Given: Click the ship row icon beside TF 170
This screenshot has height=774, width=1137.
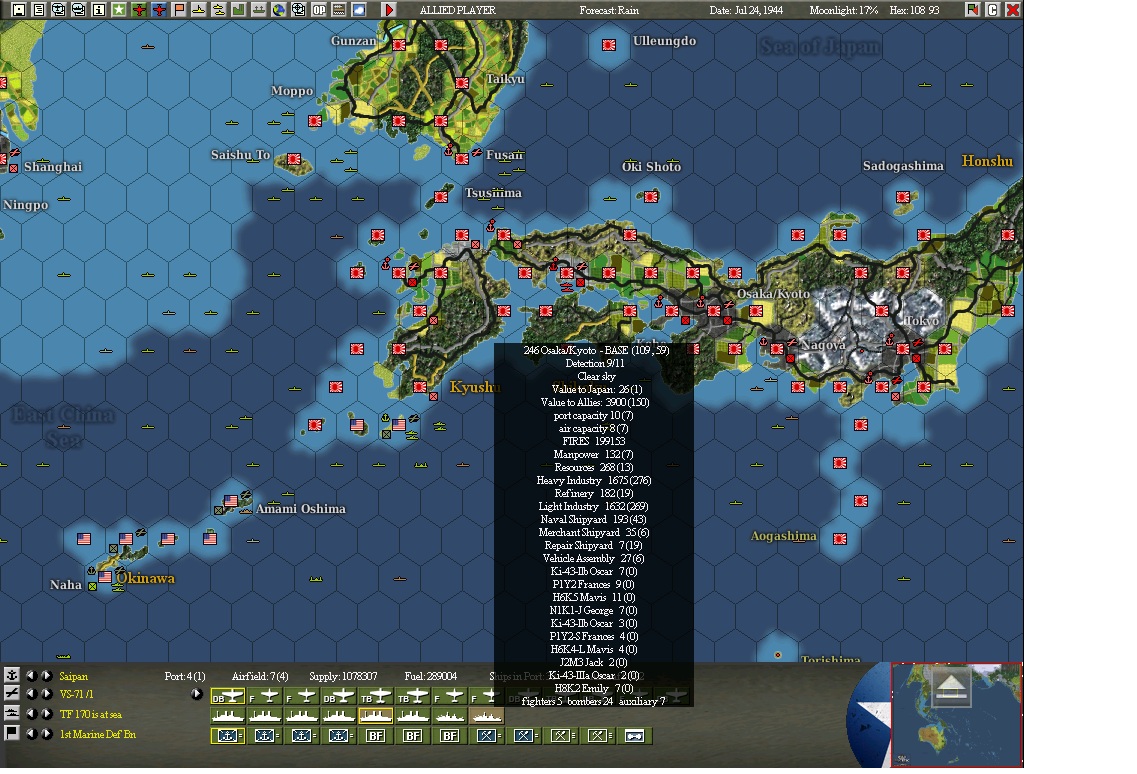Looking at the screenshot, I should pyautogui.click(x=12, y=714).
